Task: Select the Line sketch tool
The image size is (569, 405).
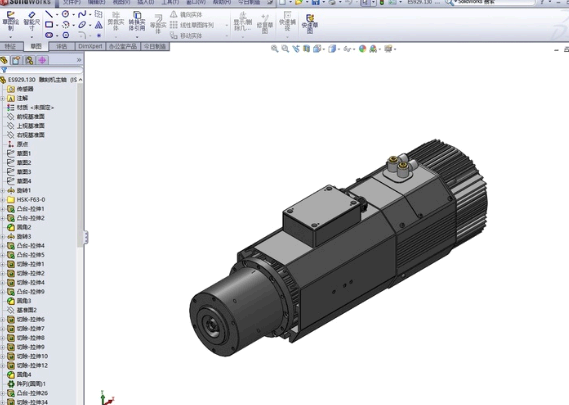Action: (49, 14)
